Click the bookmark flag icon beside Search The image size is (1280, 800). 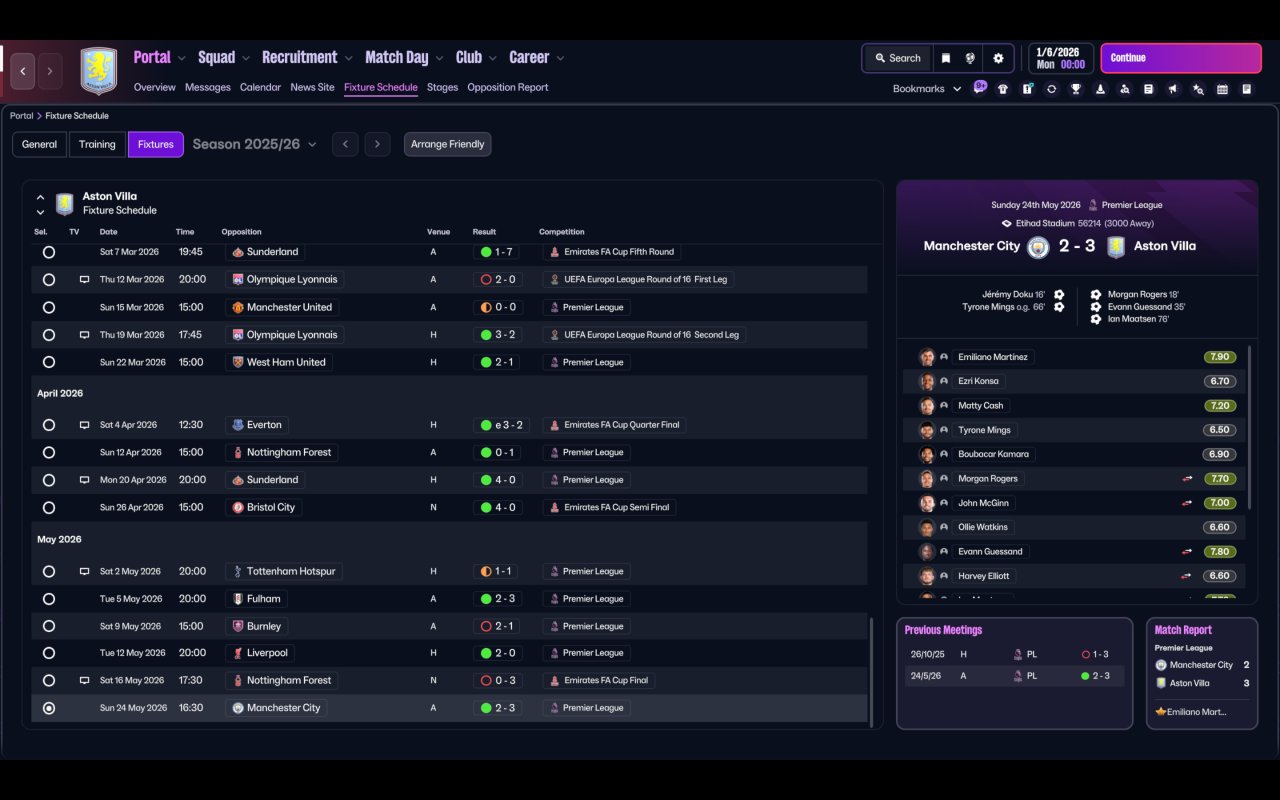pos(945,58)
